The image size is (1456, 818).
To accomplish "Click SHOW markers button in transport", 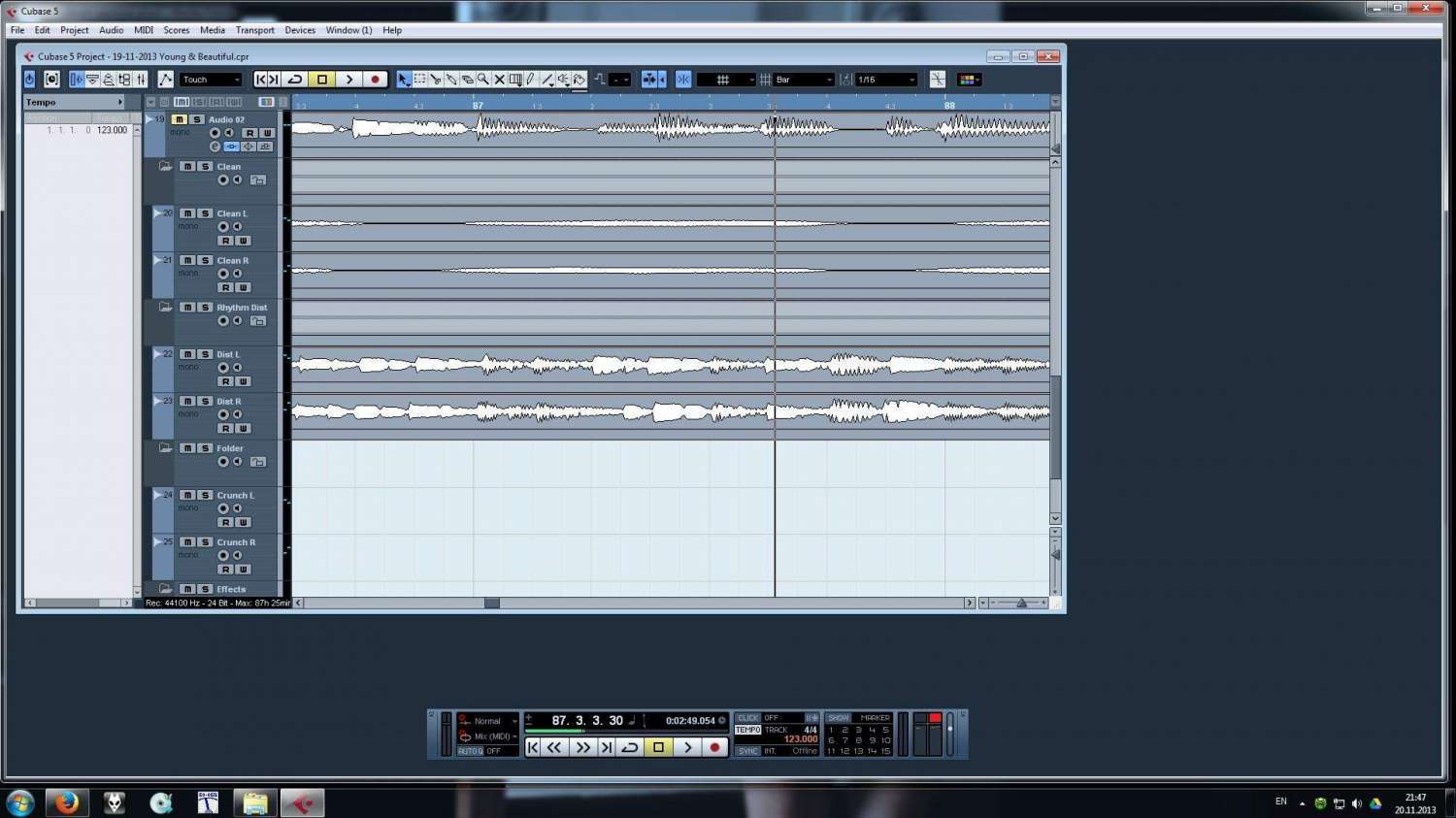I will pos(839,718).
